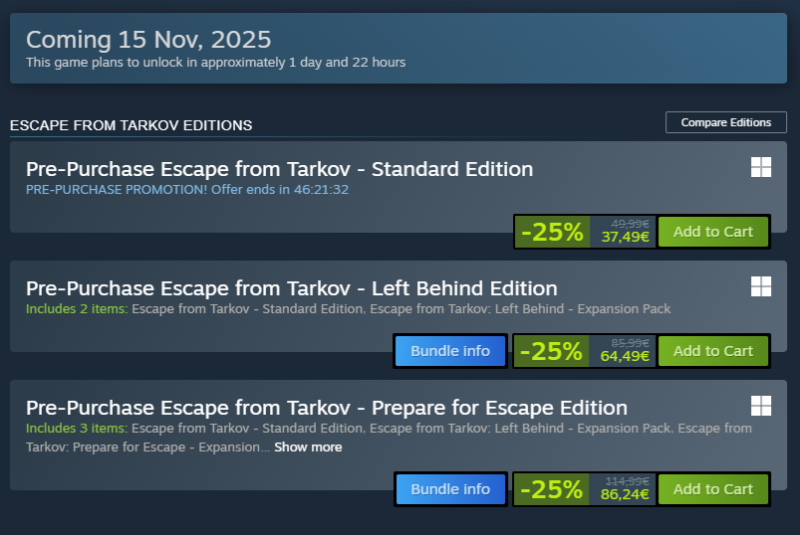Click the 37,49€ discounted price
The width and height of the screenshot is (800, 535).
tap(625, 238)
